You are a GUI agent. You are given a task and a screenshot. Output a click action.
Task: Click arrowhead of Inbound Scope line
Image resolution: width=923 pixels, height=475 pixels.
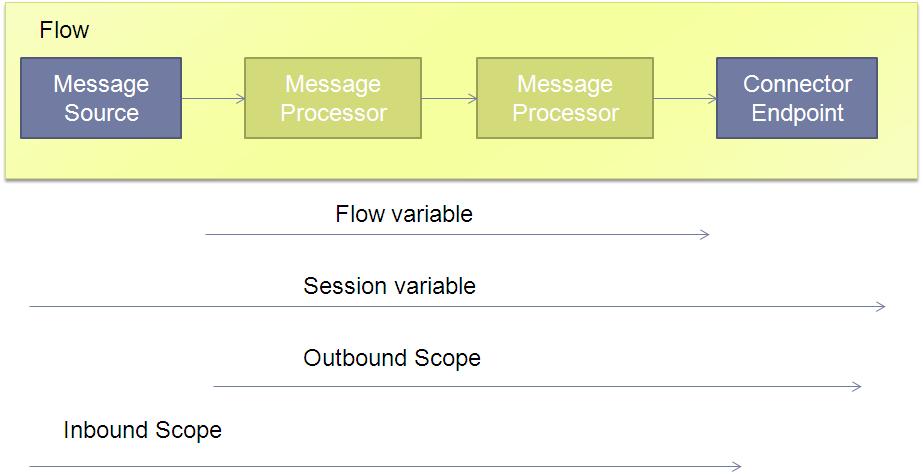click(737, 467)
